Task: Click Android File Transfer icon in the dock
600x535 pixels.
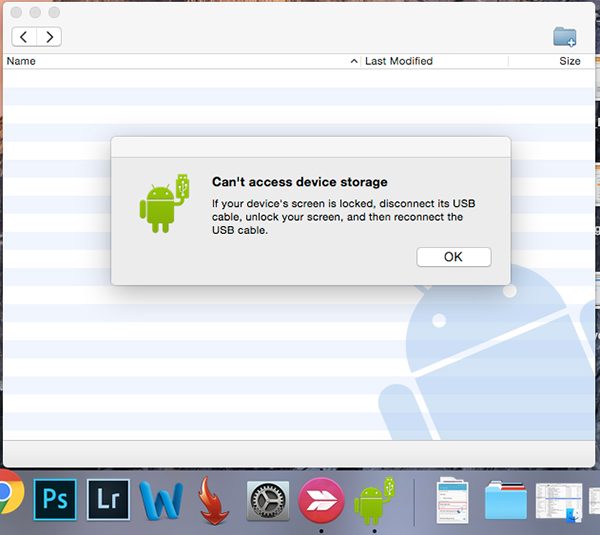Action: point(374,500)
